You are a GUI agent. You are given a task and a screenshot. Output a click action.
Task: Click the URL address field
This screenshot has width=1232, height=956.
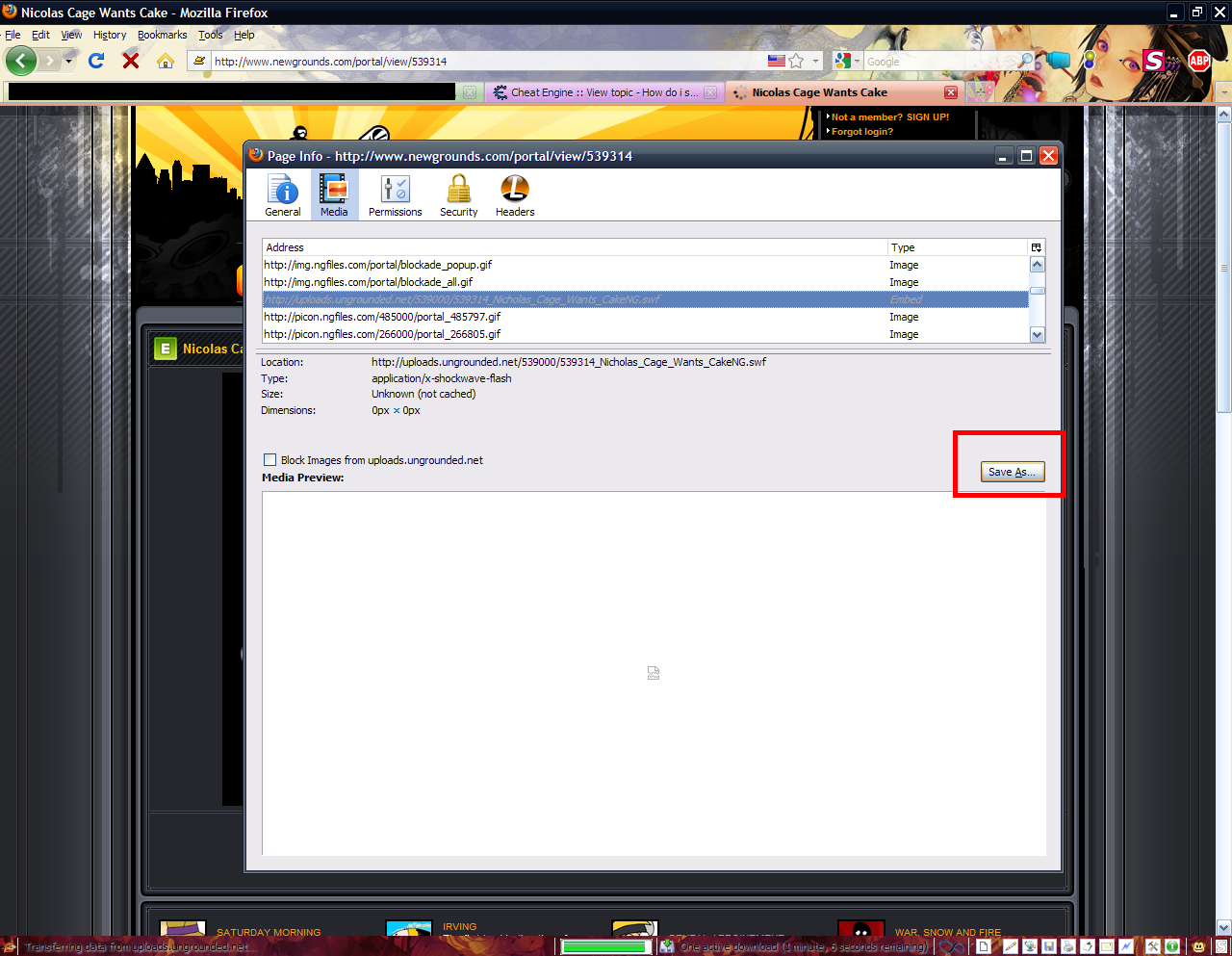point(488,62)
